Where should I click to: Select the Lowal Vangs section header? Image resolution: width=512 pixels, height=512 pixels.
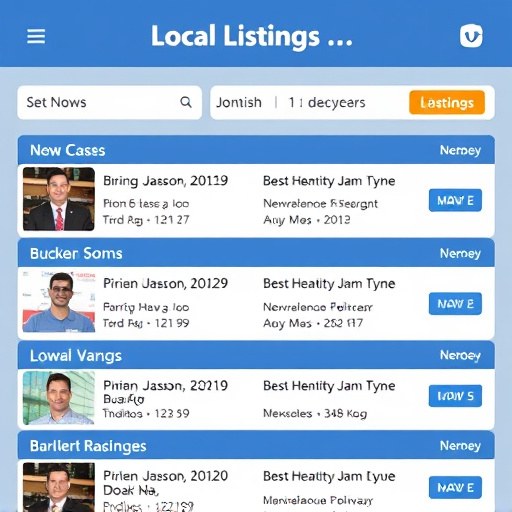coord(256,355)
